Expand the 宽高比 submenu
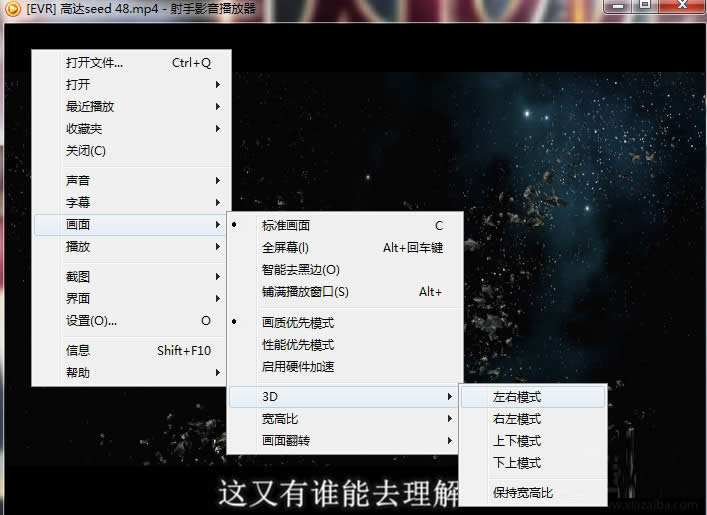This screenshot has height=515, width=707. pyautogui.click(x=280, y=419)
